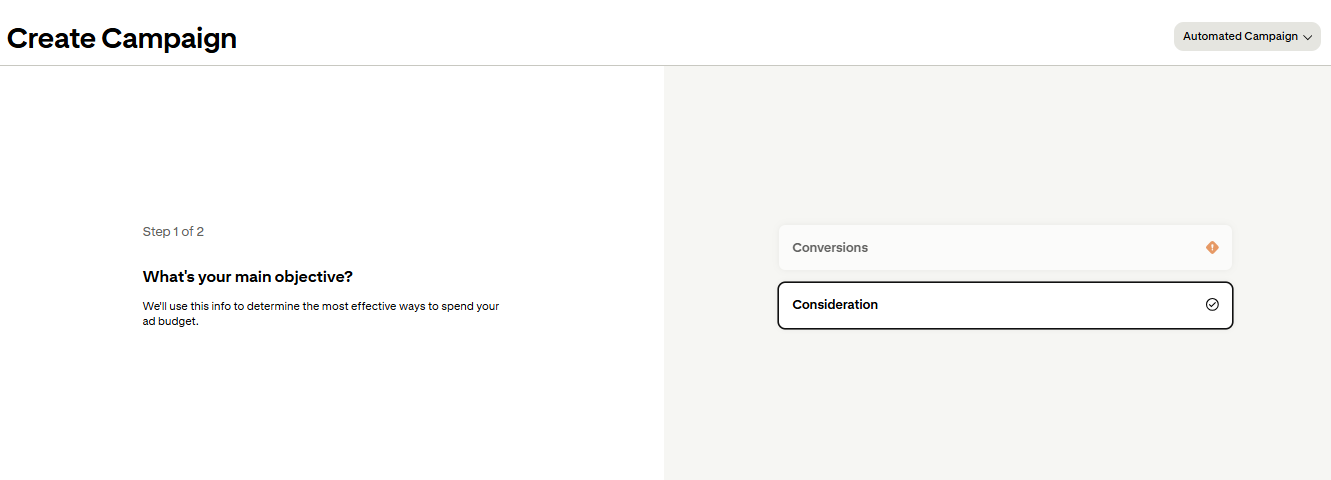1331x480 pixels.
Task: Click the checkmark circle icon on Consideration
Action: click(1212, 305)
